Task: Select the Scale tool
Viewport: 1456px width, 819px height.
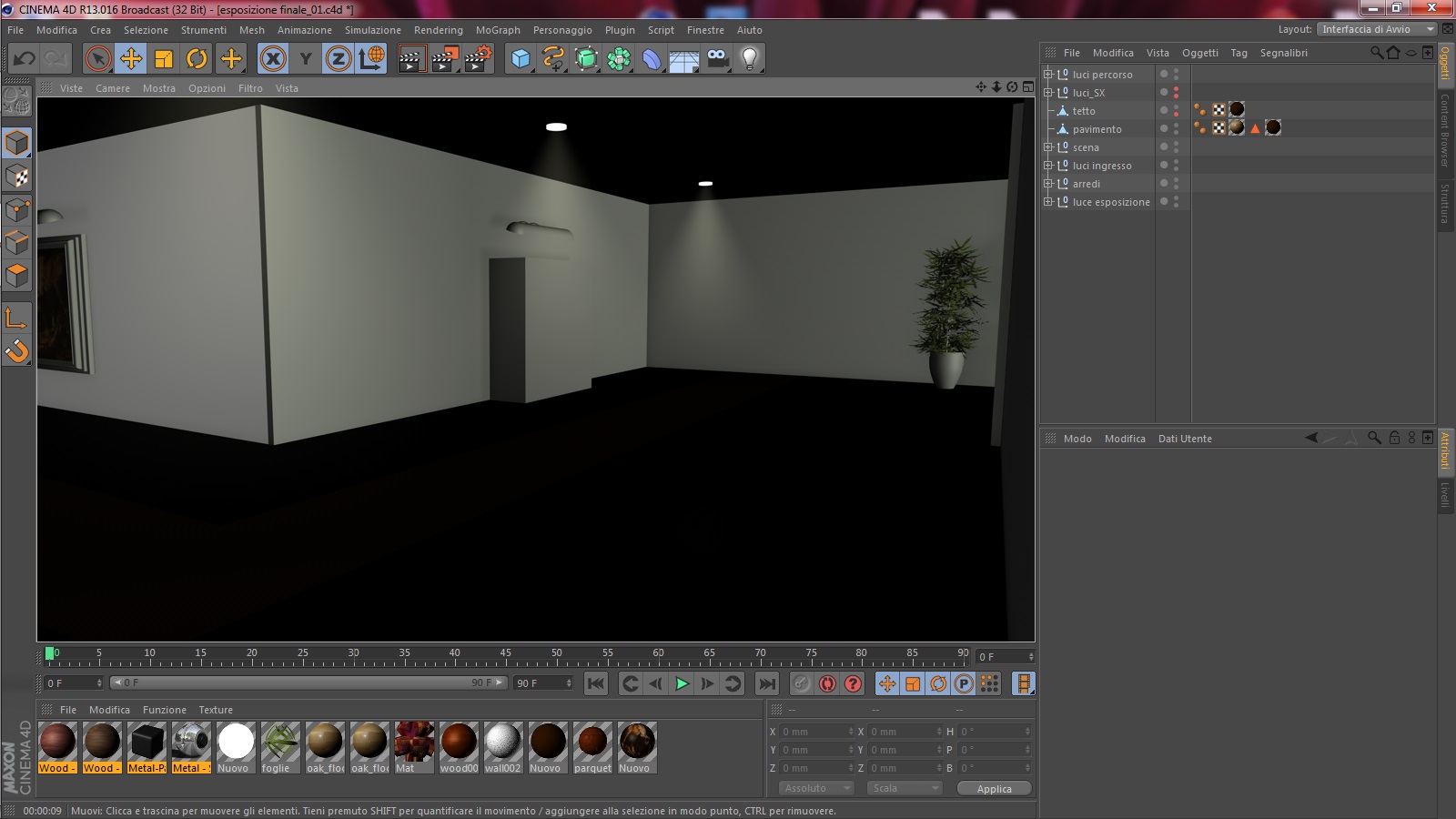Action: tap(164, 59)
